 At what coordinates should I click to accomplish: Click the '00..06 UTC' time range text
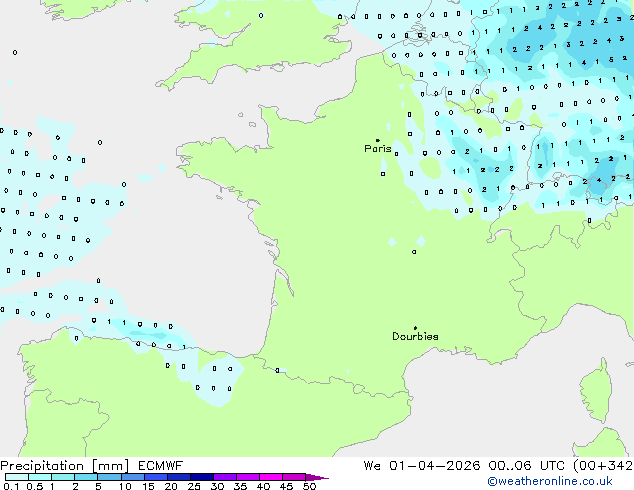tap(526, 466)
